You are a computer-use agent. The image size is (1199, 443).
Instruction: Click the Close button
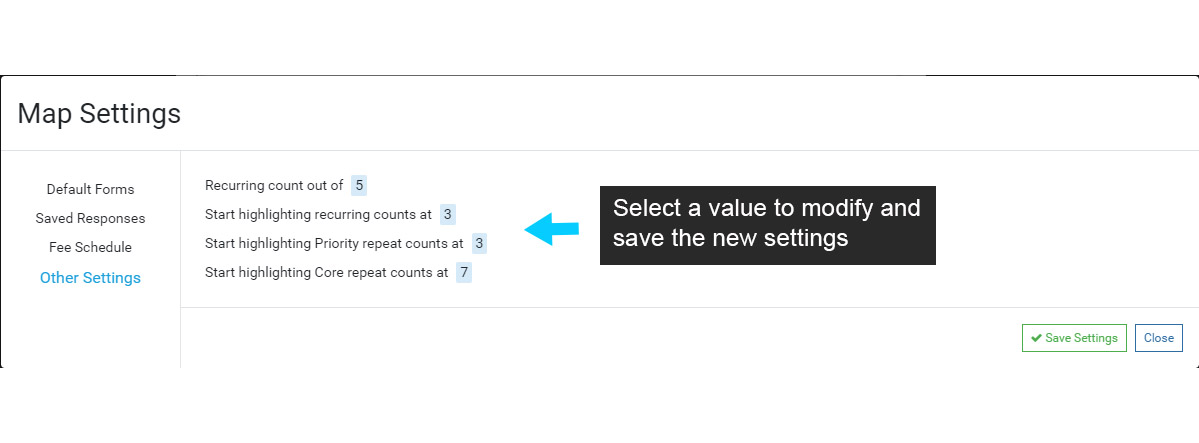tap(1158, 338)
